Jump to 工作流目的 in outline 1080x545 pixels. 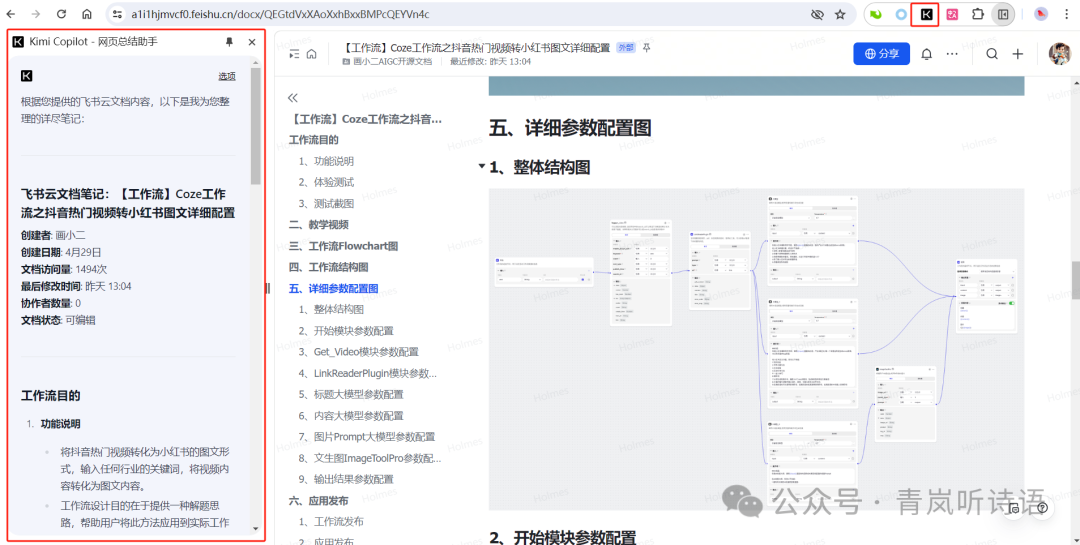pos(313,140)
